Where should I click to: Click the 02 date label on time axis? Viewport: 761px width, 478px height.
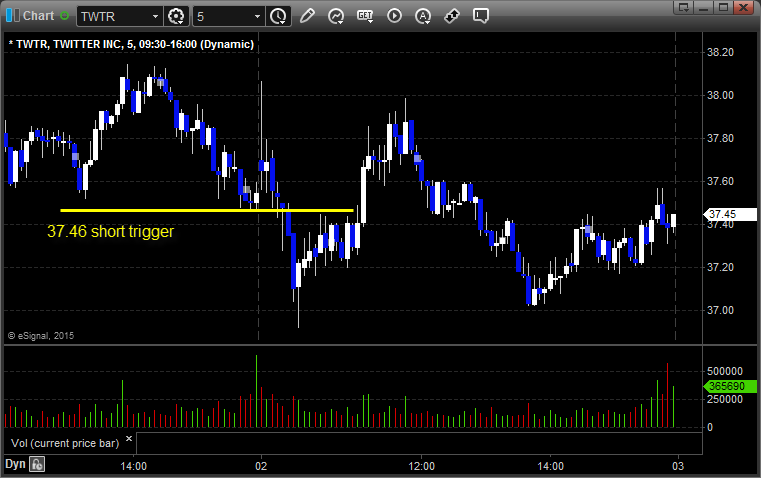pos(261,466)
